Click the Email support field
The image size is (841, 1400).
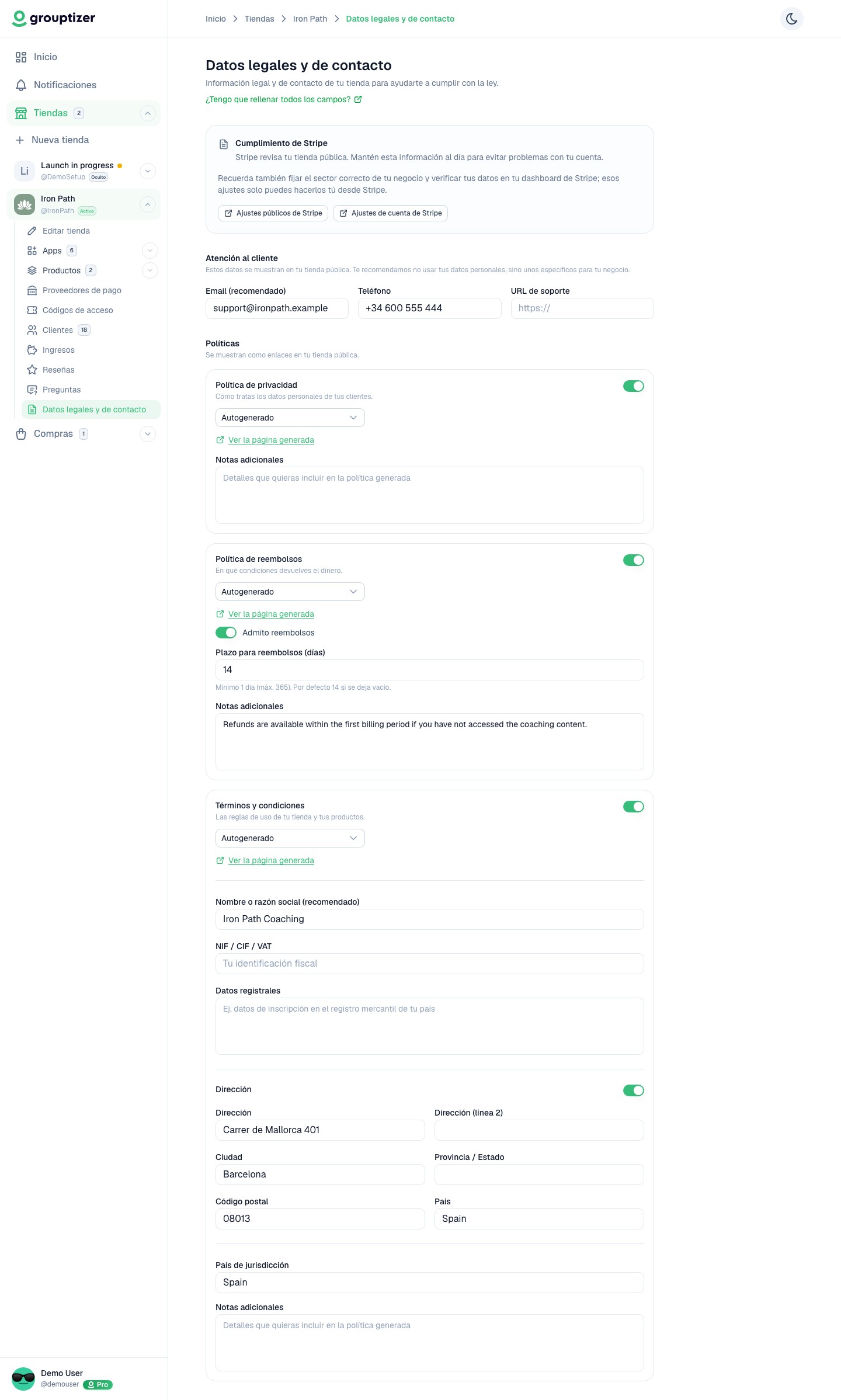click(277, 308)
